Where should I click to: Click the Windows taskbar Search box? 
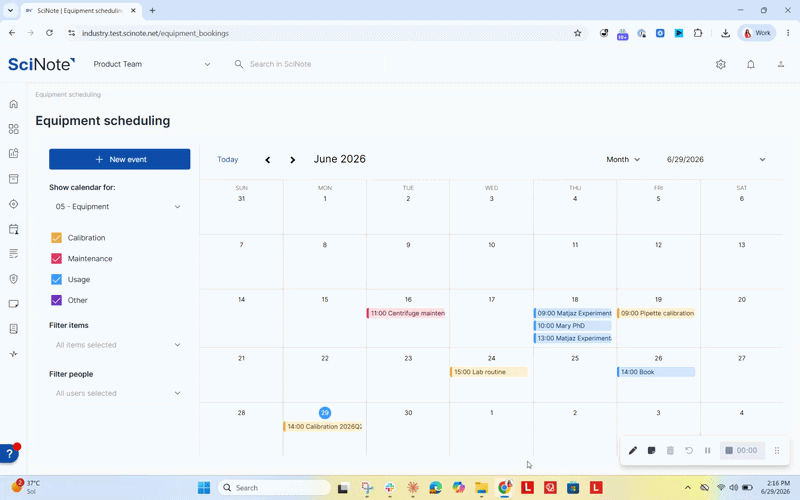coord(274,488)
